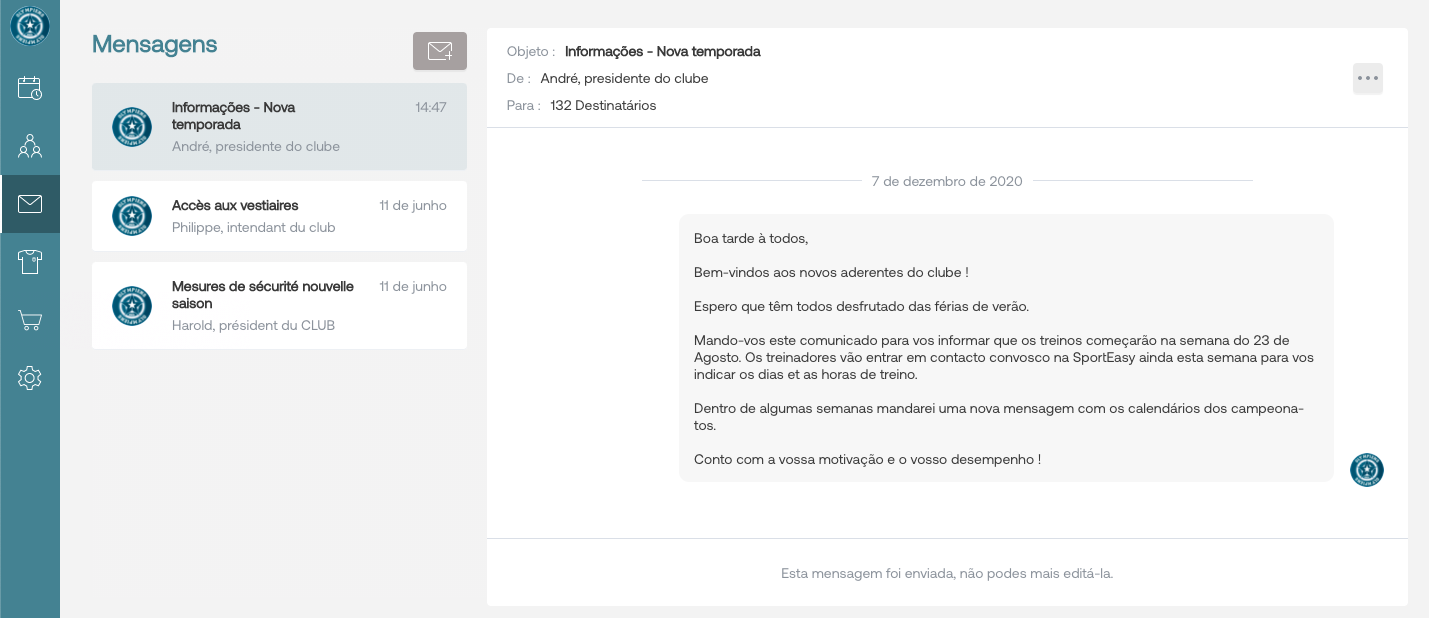The height and width of the screenshot is (618, 1429).
Task: Open 'Informações - Nova temporada' message
Action: click(279, 126)
